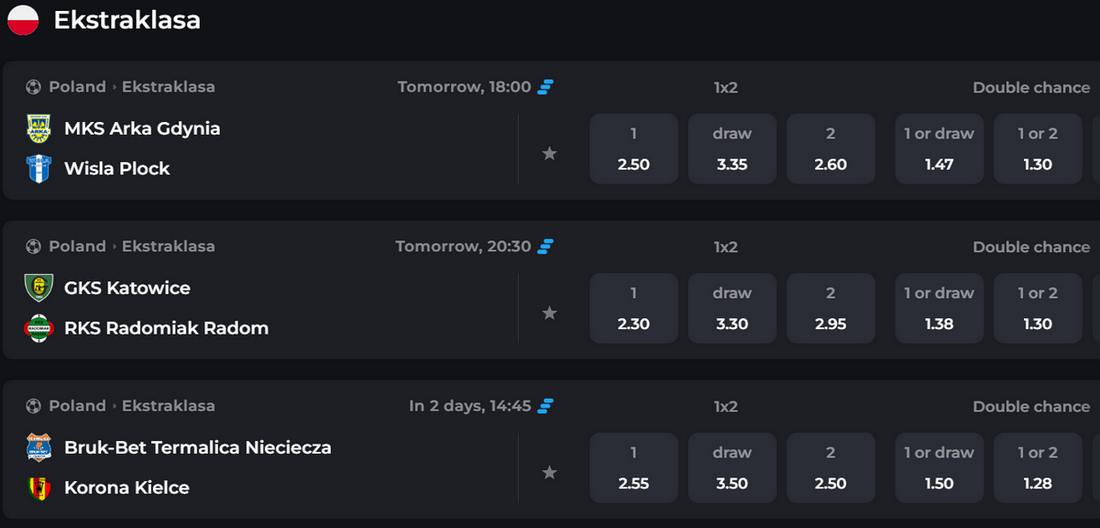The width and height of the screenshot is (1100, 528).
Task: Mark Termalica vs Korona Kielce as favorite
Action: coord(549,473)
